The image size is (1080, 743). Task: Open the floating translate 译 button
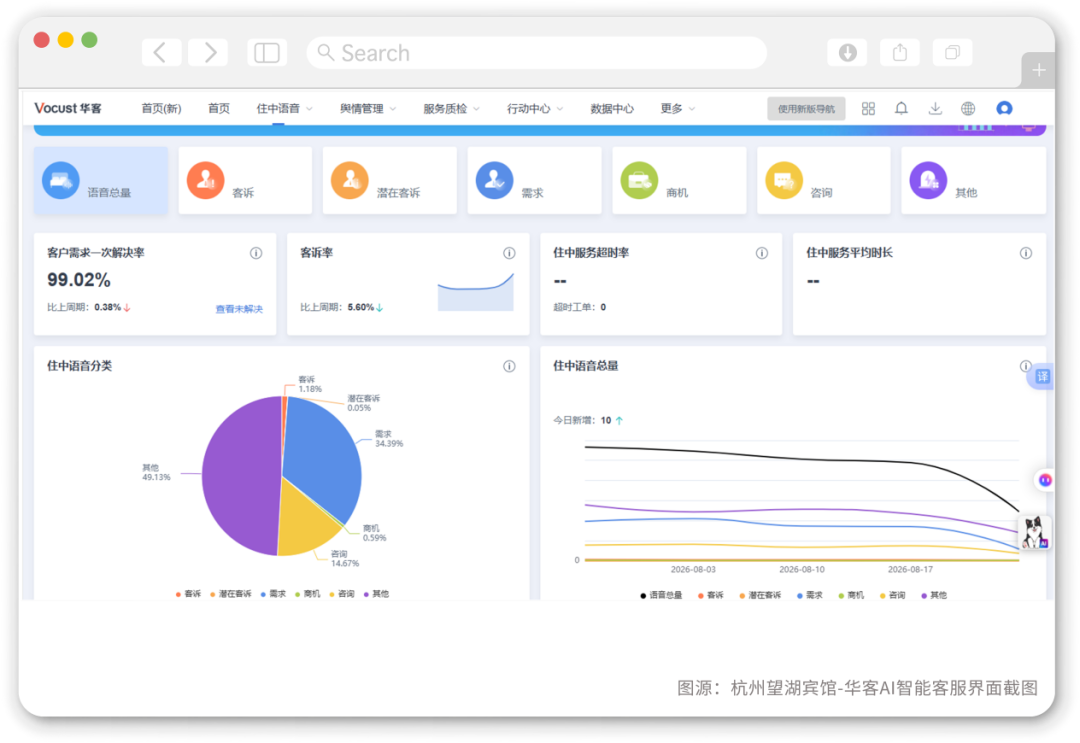[1041, 376]
